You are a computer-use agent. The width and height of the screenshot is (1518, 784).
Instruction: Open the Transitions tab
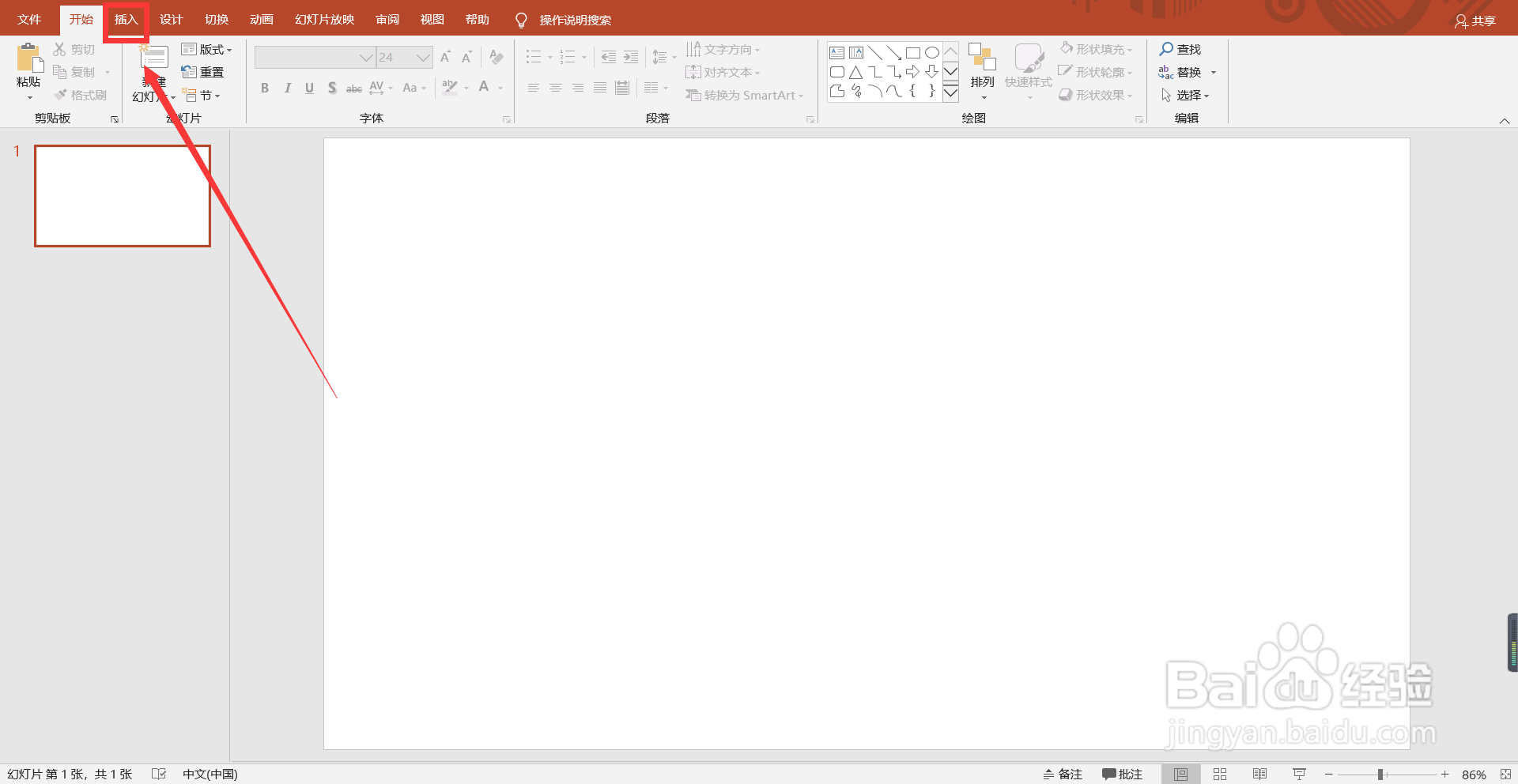click(217, 20)
